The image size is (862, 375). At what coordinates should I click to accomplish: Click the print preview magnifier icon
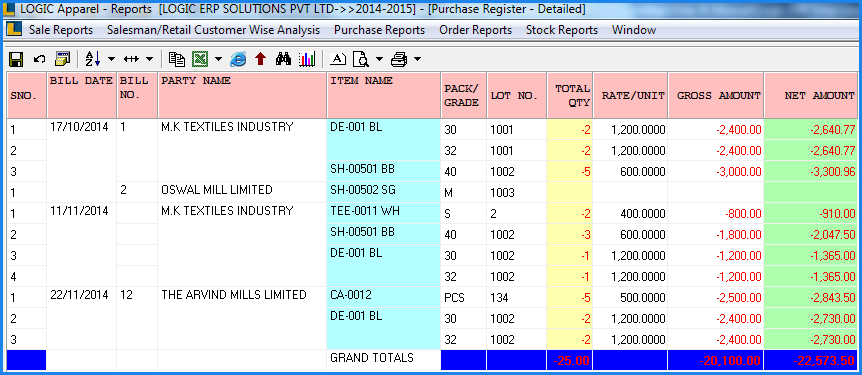361,58
